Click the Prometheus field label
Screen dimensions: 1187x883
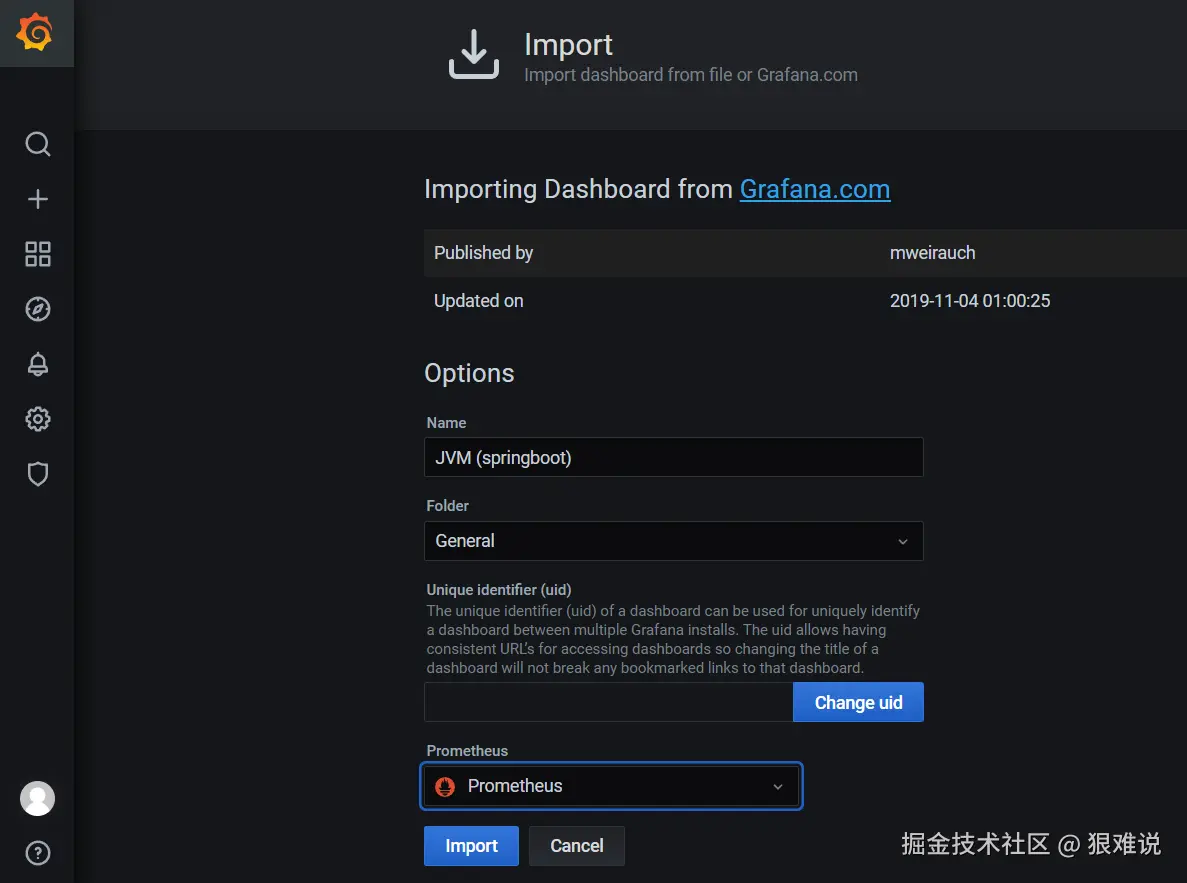(x=467, y=750)
